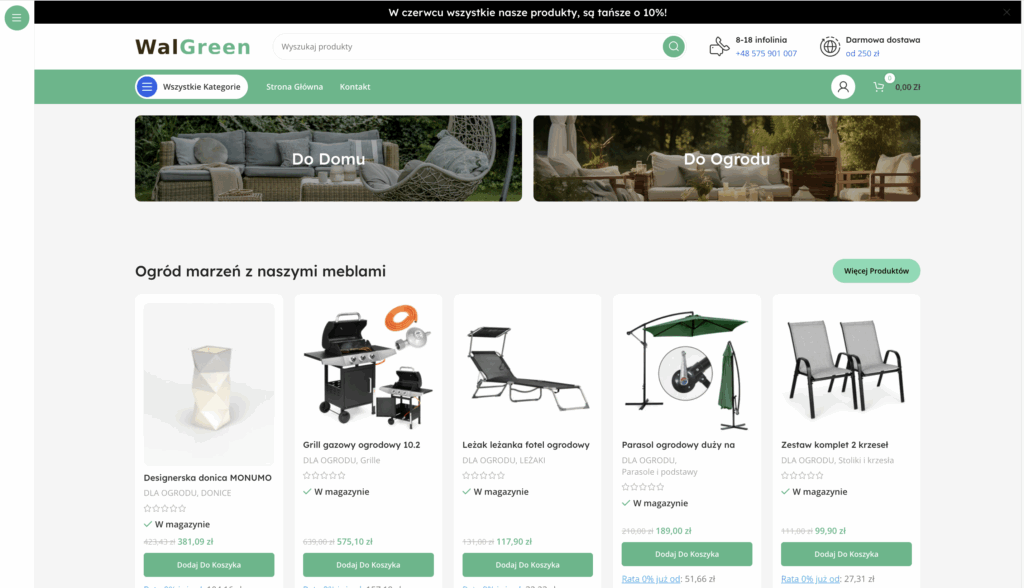
Task: Click the infolinia phone hand icon
Action: tap(719, 46)
